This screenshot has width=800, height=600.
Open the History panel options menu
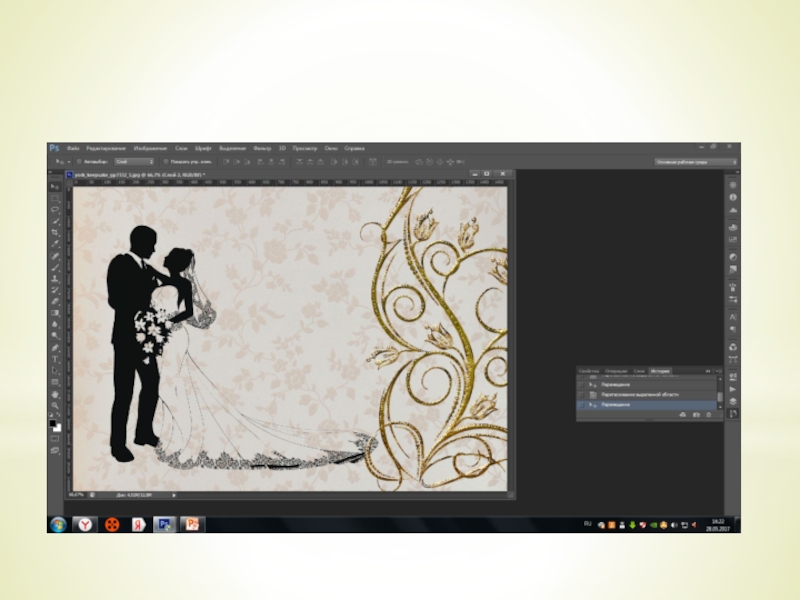[x=718, y=371]
